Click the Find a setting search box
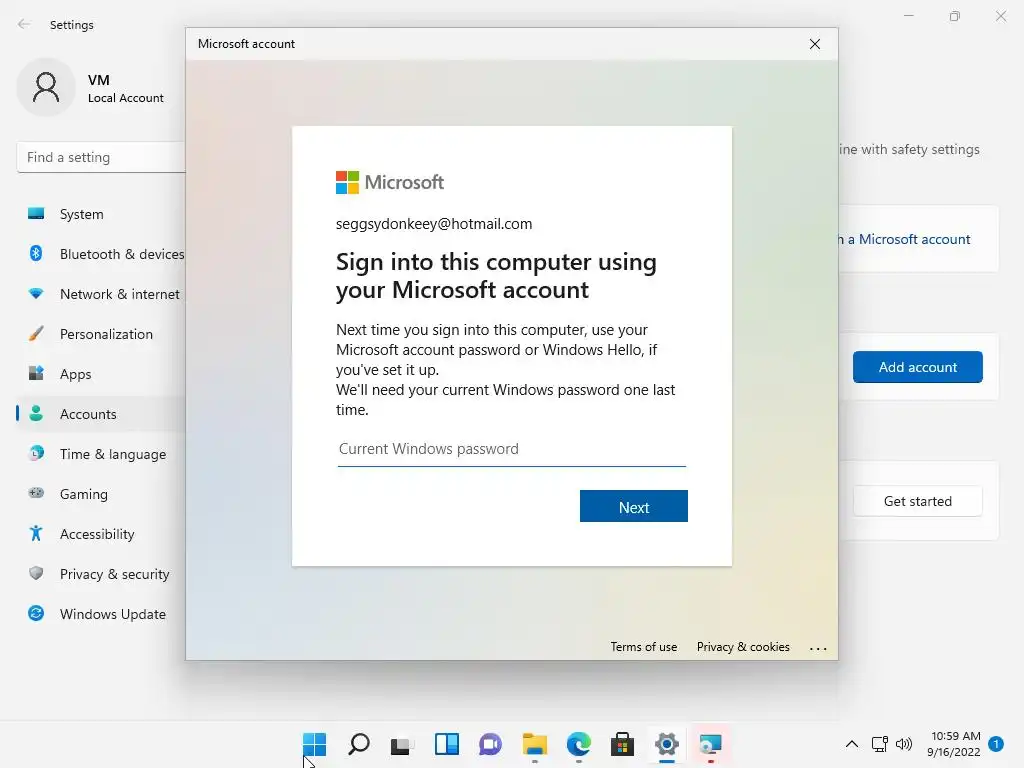Screen dimensions: 1024x768 point(101,157)
